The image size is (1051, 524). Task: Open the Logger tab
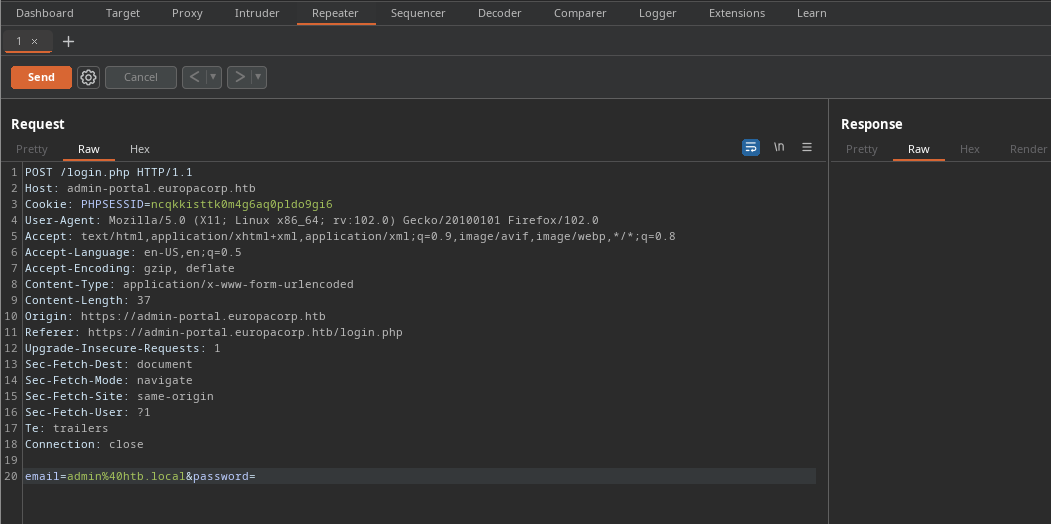click(x=658, y=13)
